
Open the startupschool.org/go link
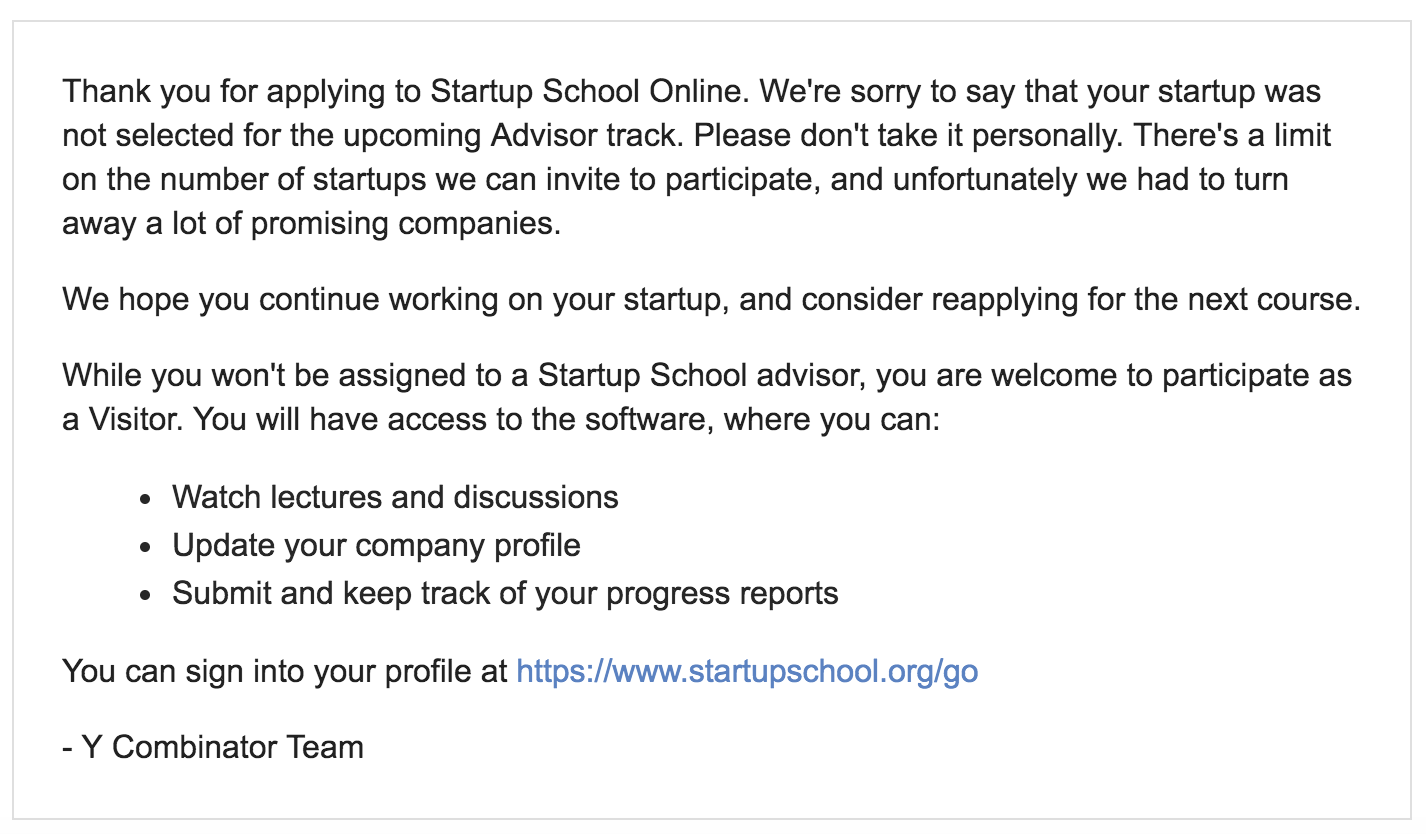746,671
